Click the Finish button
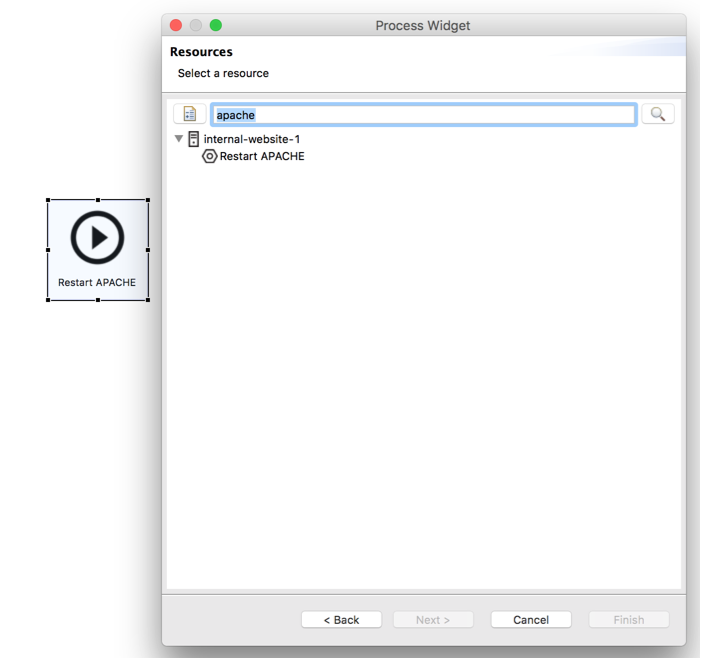Screen dimensions: 701x658 [628, 620]
